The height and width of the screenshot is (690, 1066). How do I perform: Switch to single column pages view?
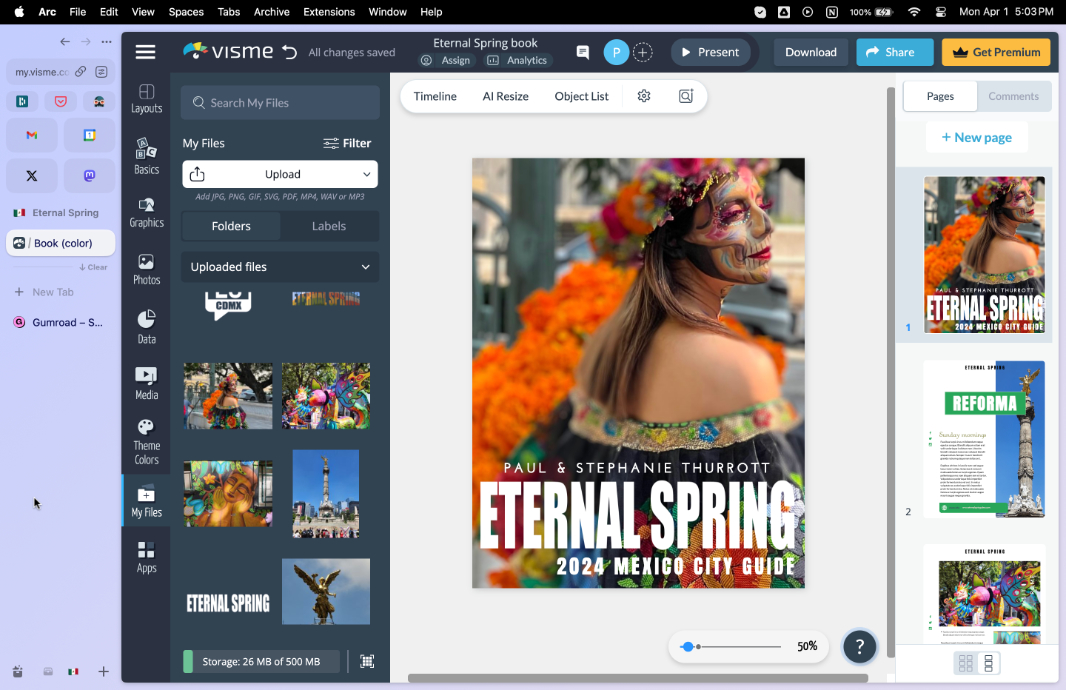(x=988, y=663)
